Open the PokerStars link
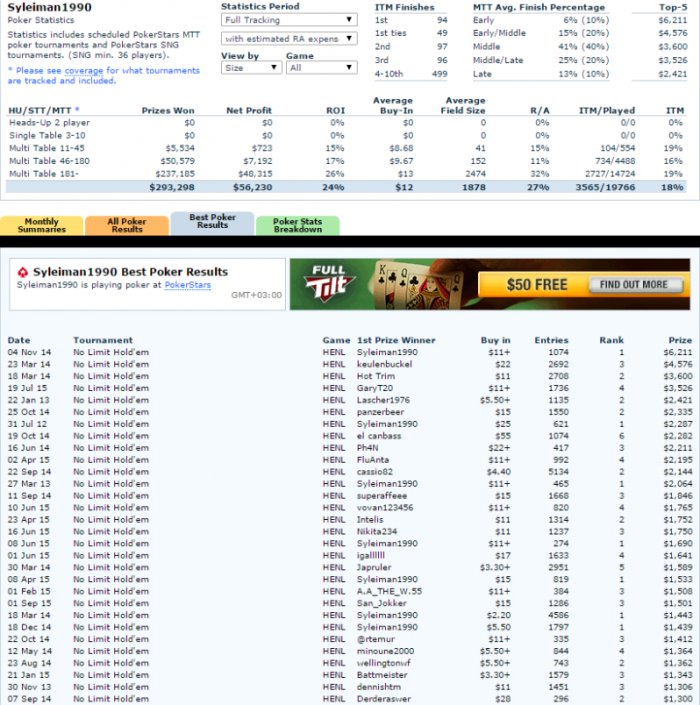 (187, 285)
